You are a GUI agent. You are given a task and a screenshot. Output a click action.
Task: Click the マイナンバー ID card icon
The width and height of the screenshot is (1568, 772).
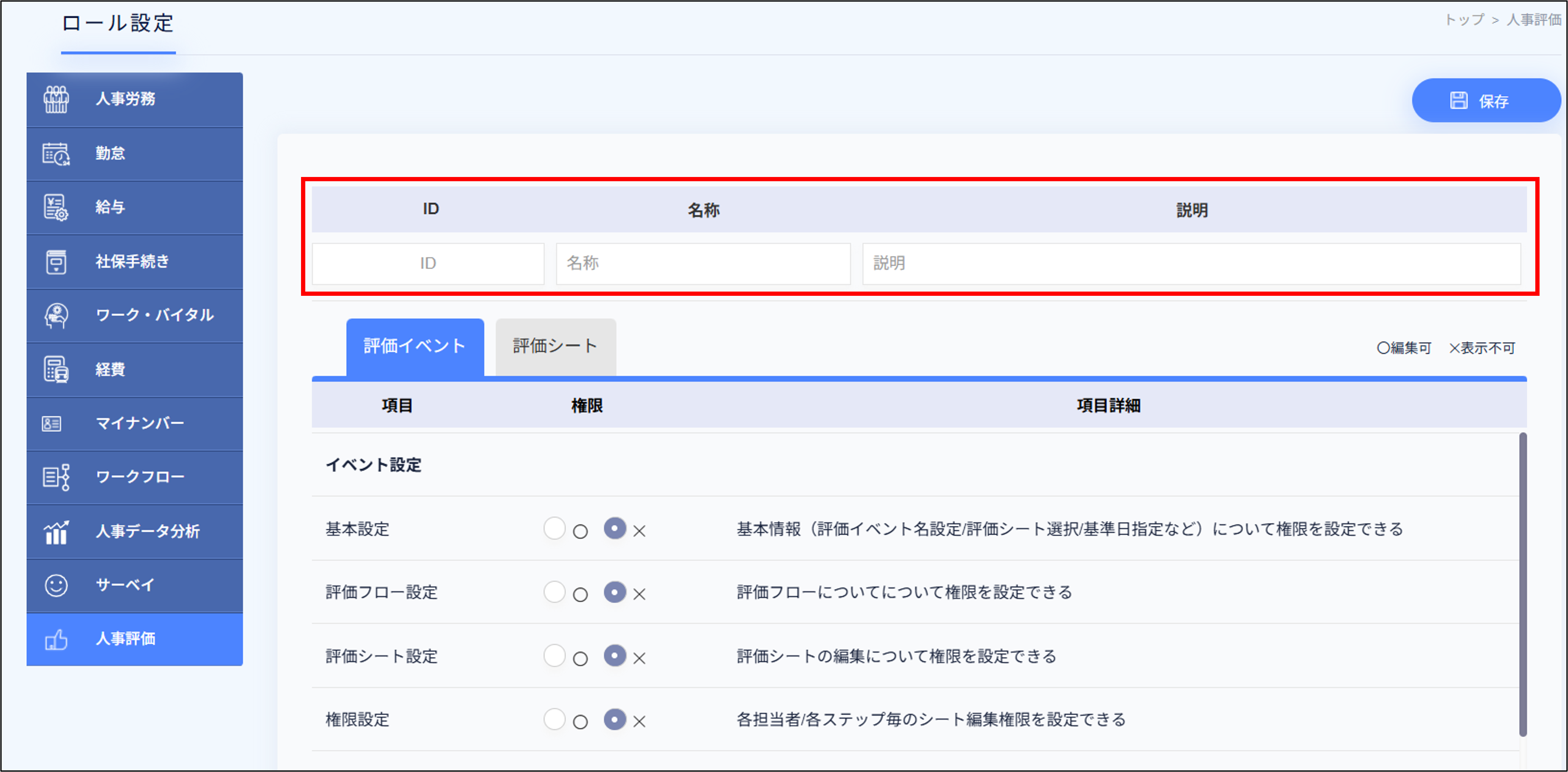click(x=52, y=424)
